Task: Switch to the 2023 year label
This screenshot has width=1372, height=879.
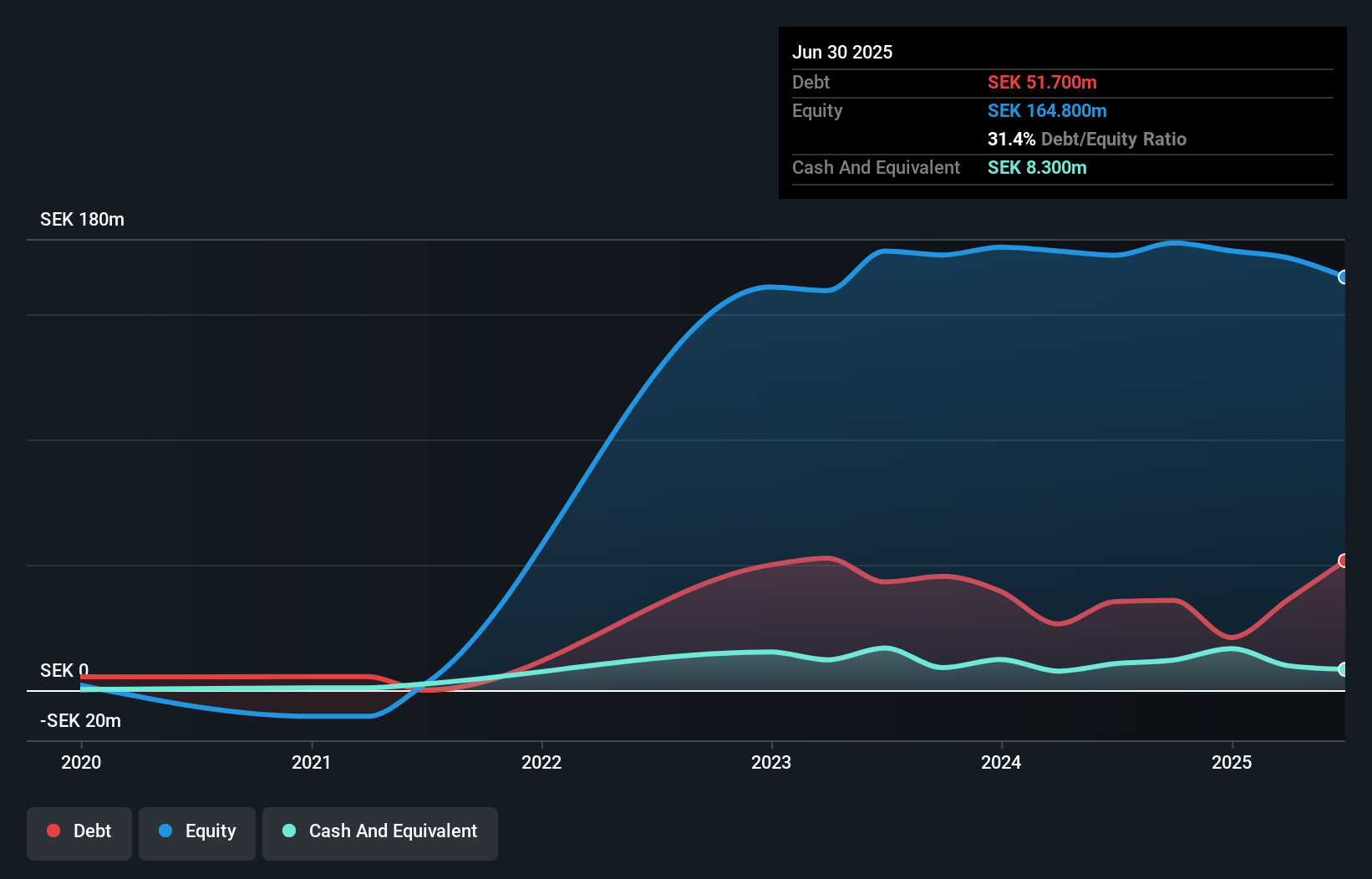Action: point(772,762)
